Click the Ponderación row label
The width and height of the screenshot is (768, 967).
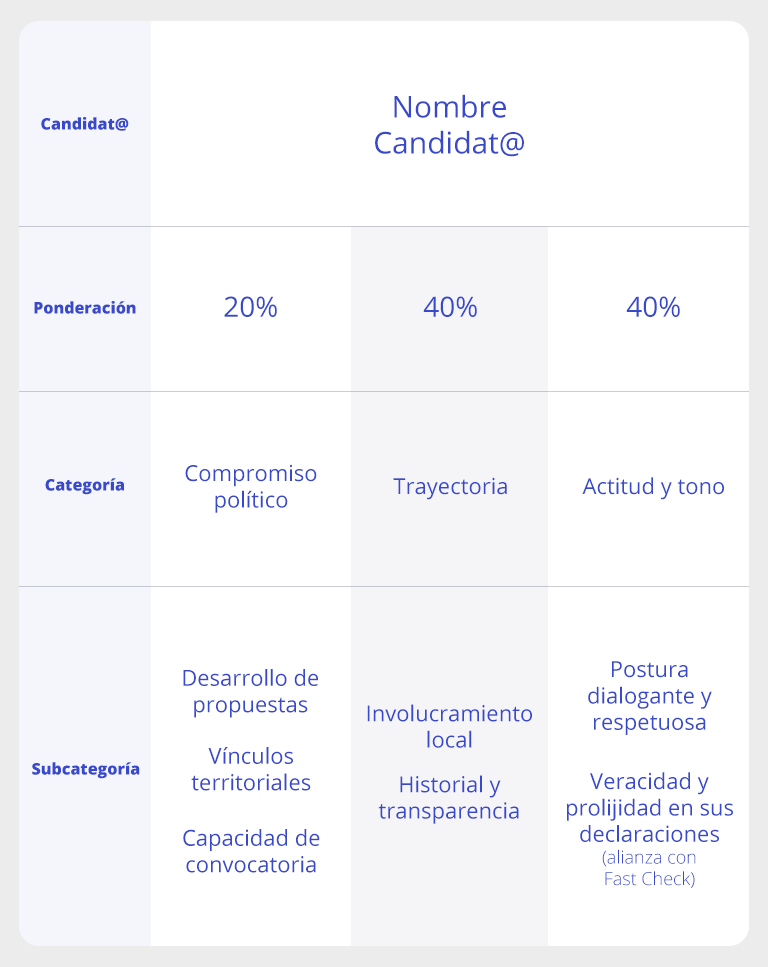(85, 308)
